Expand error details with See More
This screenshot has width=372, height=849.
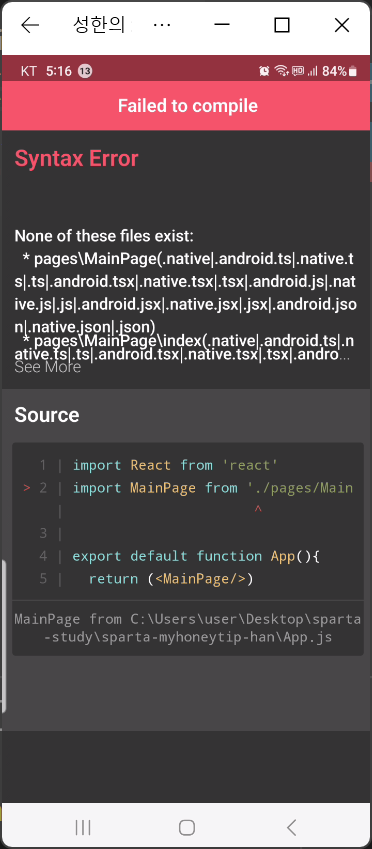(48, 367)
